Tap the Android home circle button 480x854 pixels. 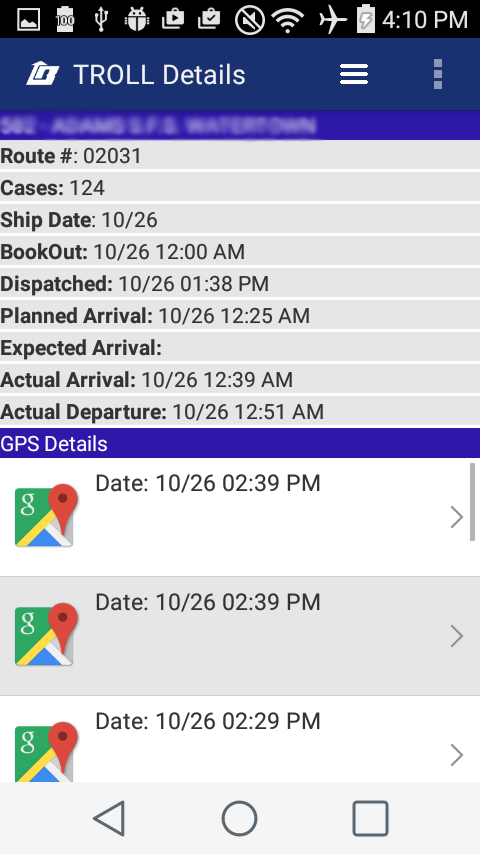click(x=239, y=818)
